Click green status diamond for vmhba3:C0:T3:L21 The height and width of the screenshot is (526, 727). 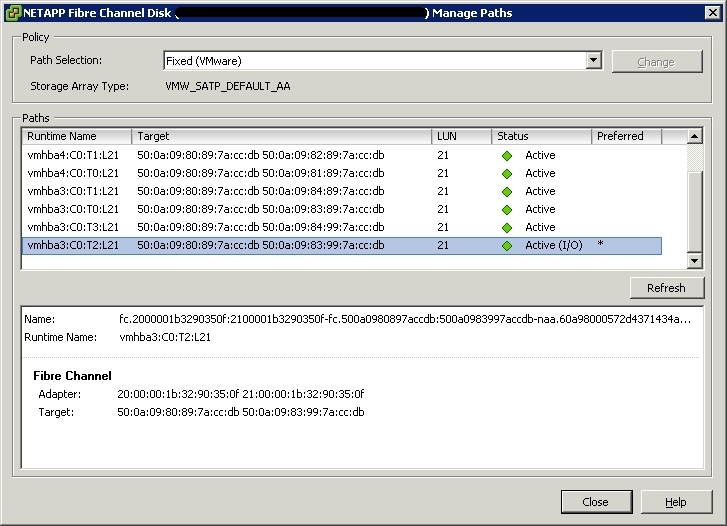coord(507,228)
